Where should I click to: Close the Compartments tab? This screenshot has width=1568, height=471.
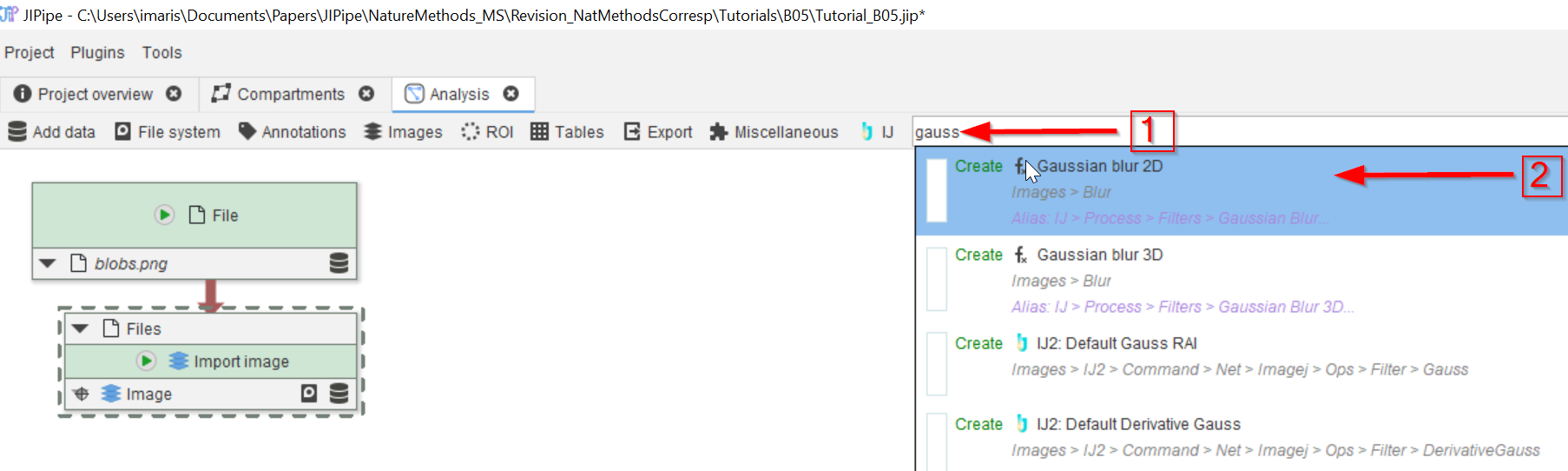[x=366, y=94]
